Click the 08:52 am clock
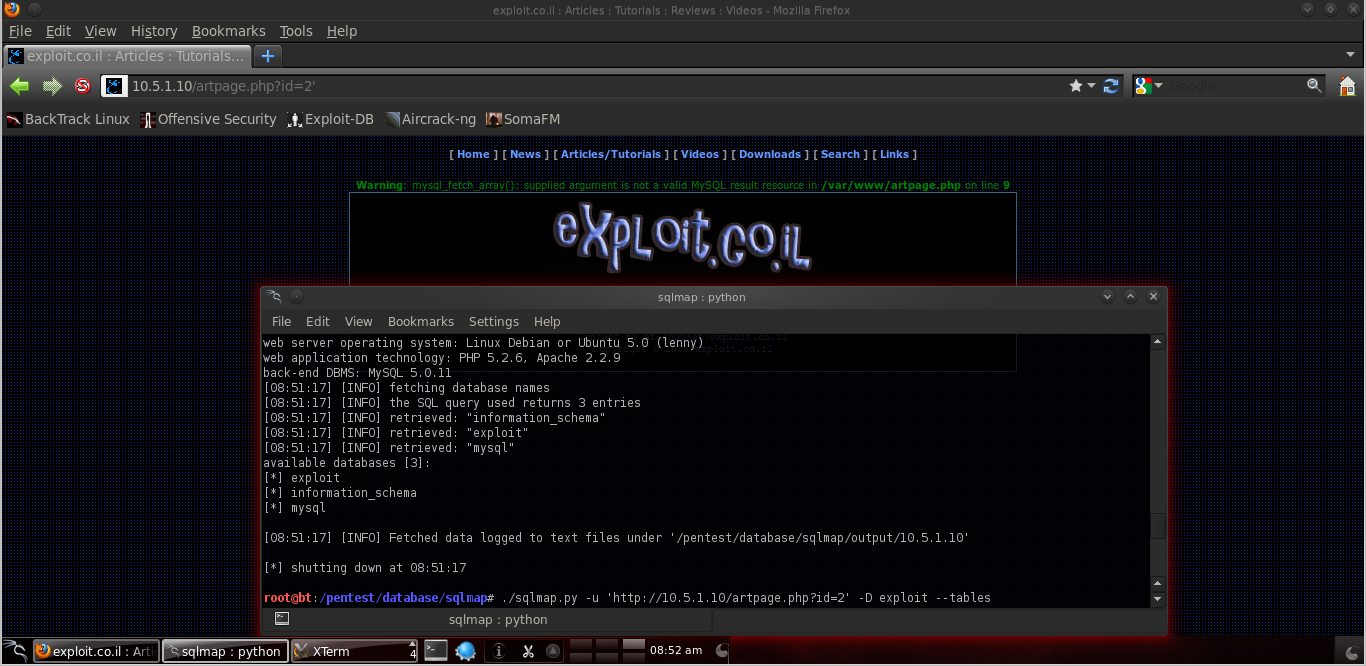The width and height of the screenshot is (1366, 666). point(676,650)
